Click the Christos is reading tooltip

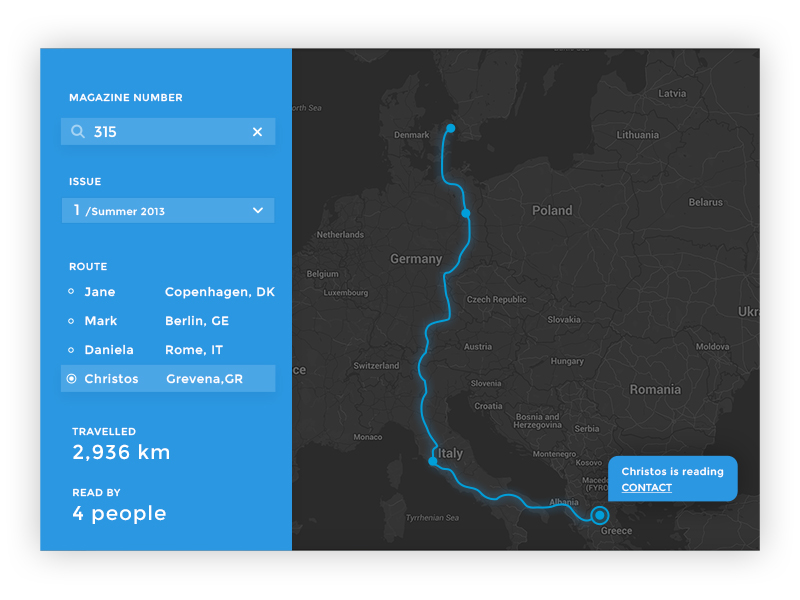tap(672, 472)
